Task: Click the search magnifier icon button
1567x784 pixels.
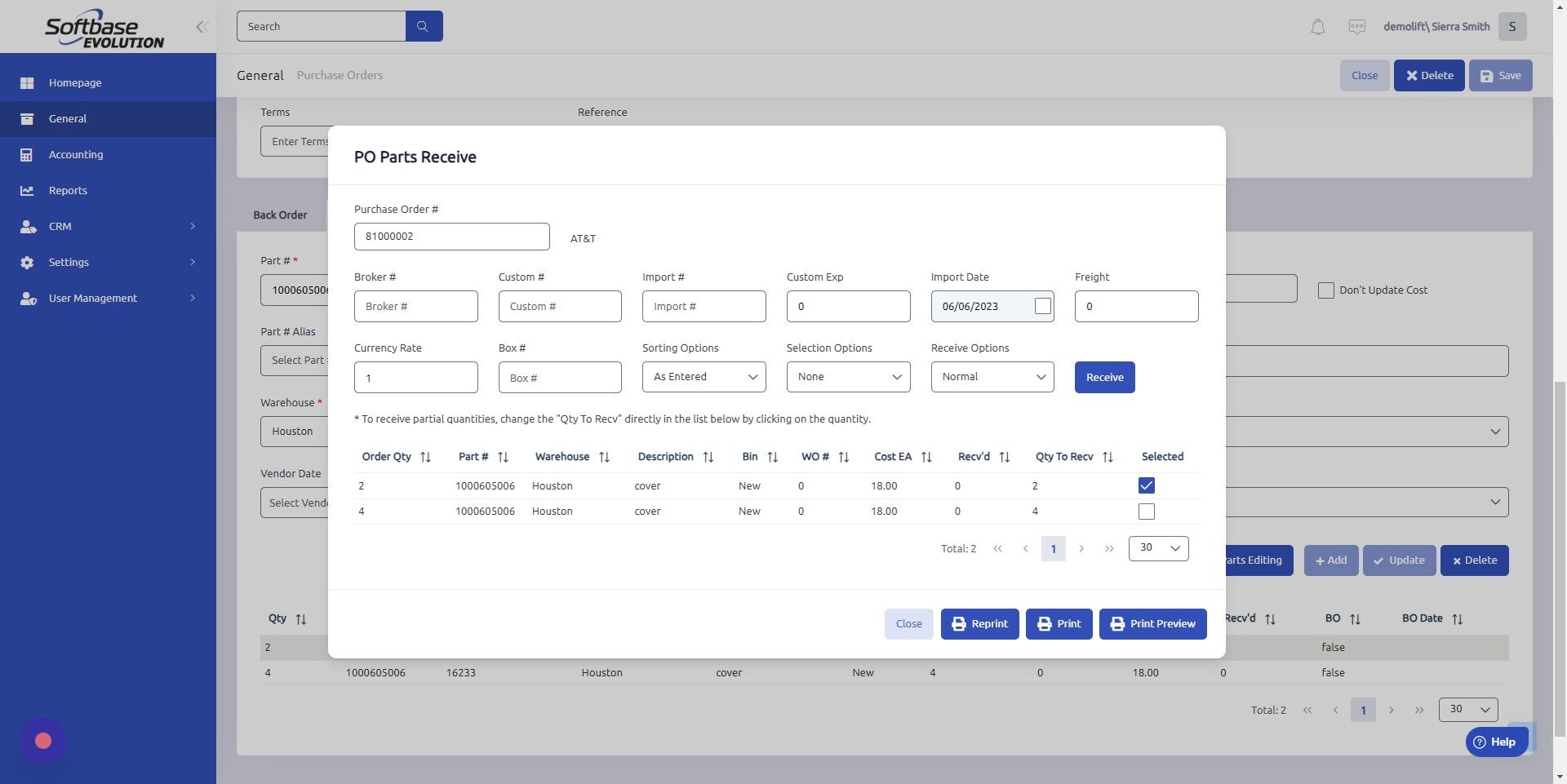Action: click(x=424, y=26)
